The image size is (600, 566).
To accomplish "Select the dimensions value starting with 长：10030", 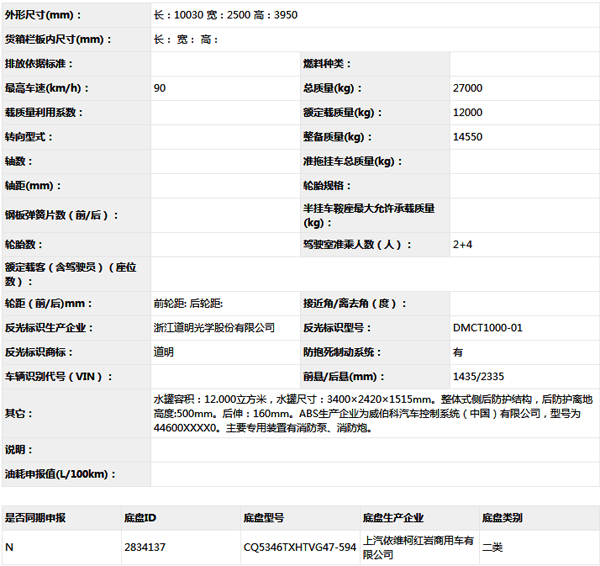I will [225, 15].
